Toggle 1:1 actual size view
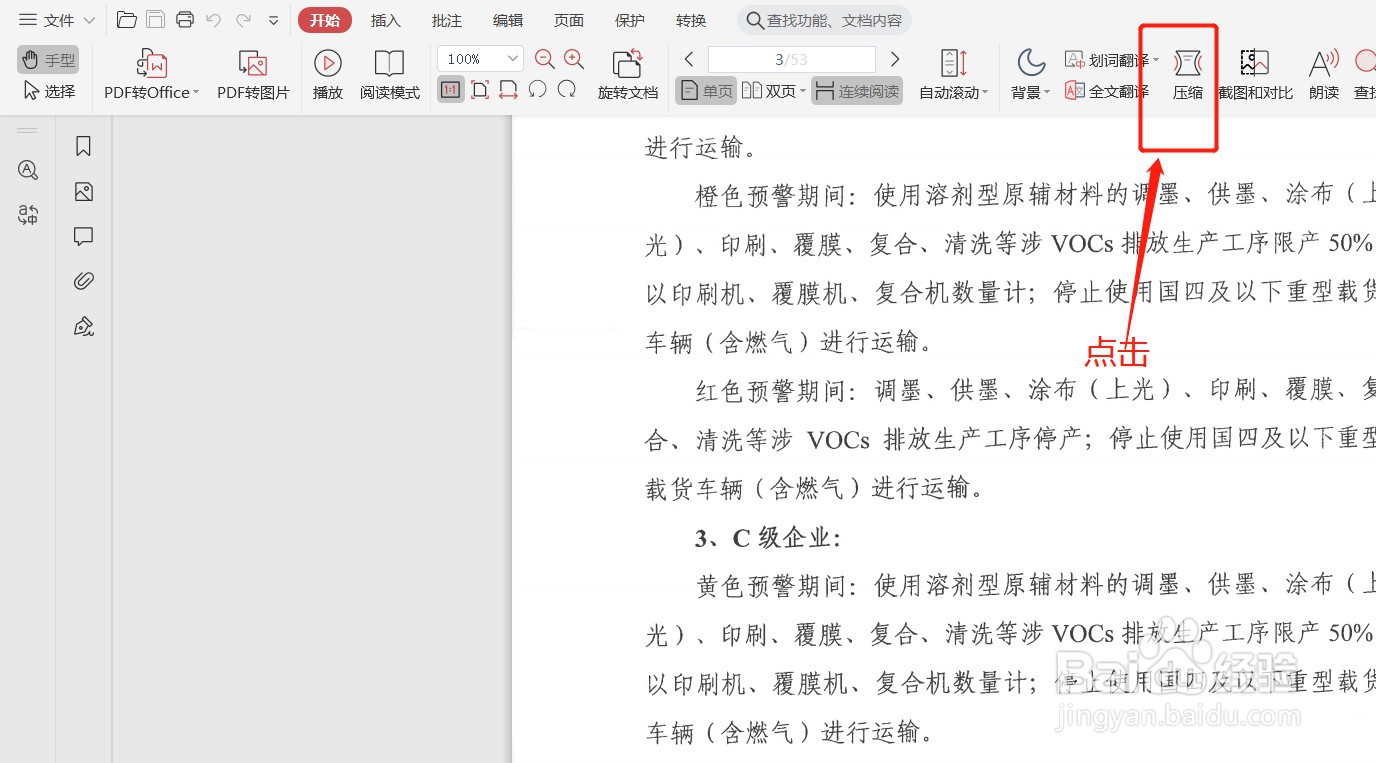The image size is (1376, 763). coord(450,89)
